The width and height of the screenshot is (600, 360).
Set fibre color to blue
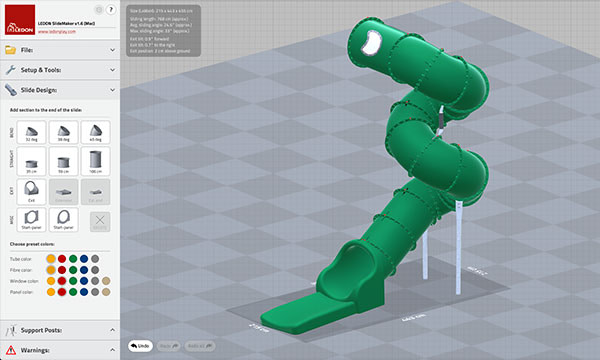(84, 270)
